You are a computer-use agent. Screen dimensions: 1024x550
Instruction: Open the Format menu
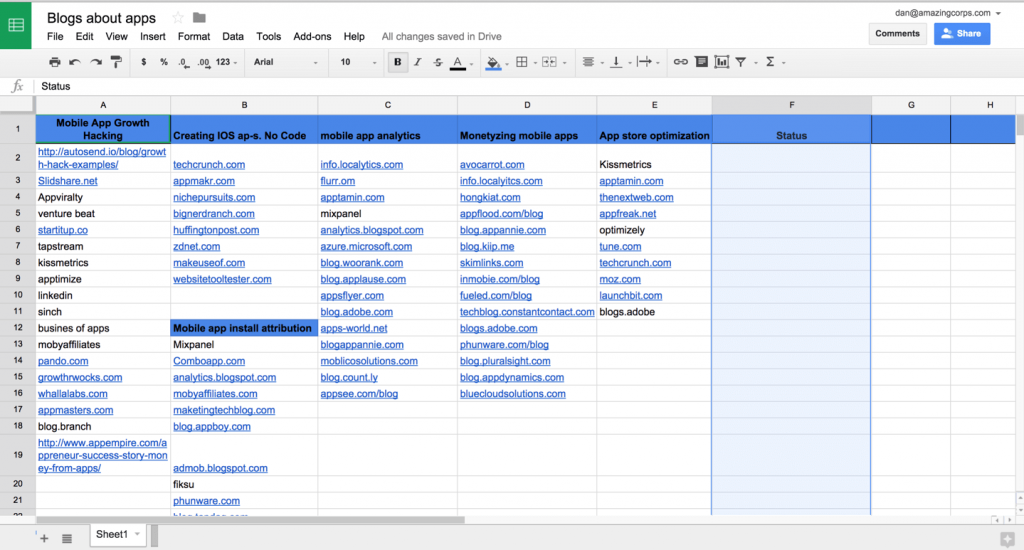click(194, 37)
